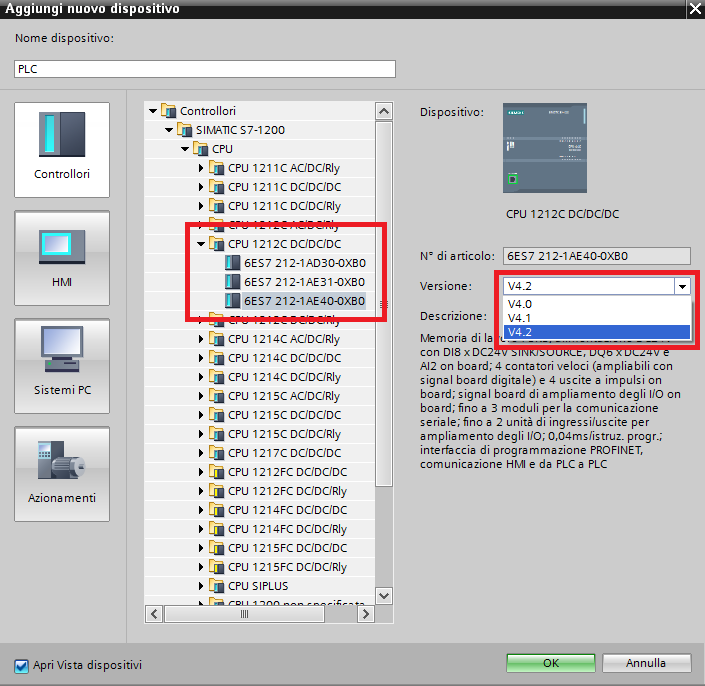Click the CPU 1212C device preview image
Image resolution: width=705 pixels, height=686 pixels.
tap(544, 149)
